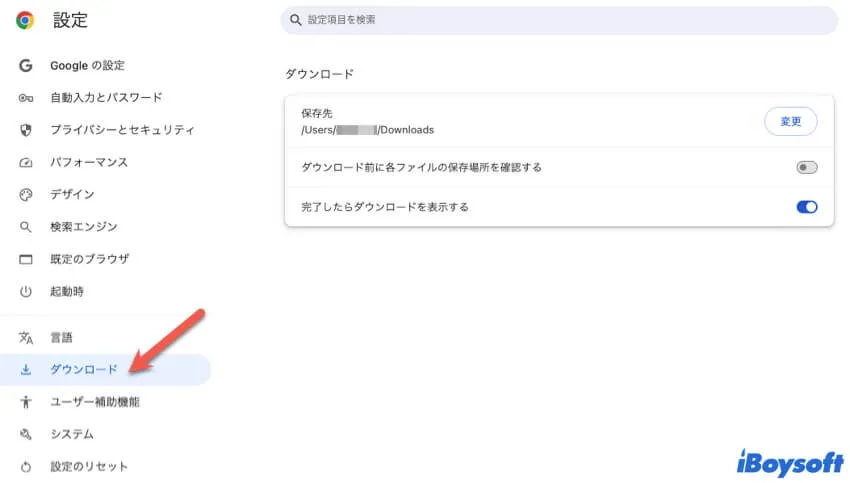Click the magnifier icon beside 検索エンジン
Viewport: 850px width, 483px height.
coord(25,227)
